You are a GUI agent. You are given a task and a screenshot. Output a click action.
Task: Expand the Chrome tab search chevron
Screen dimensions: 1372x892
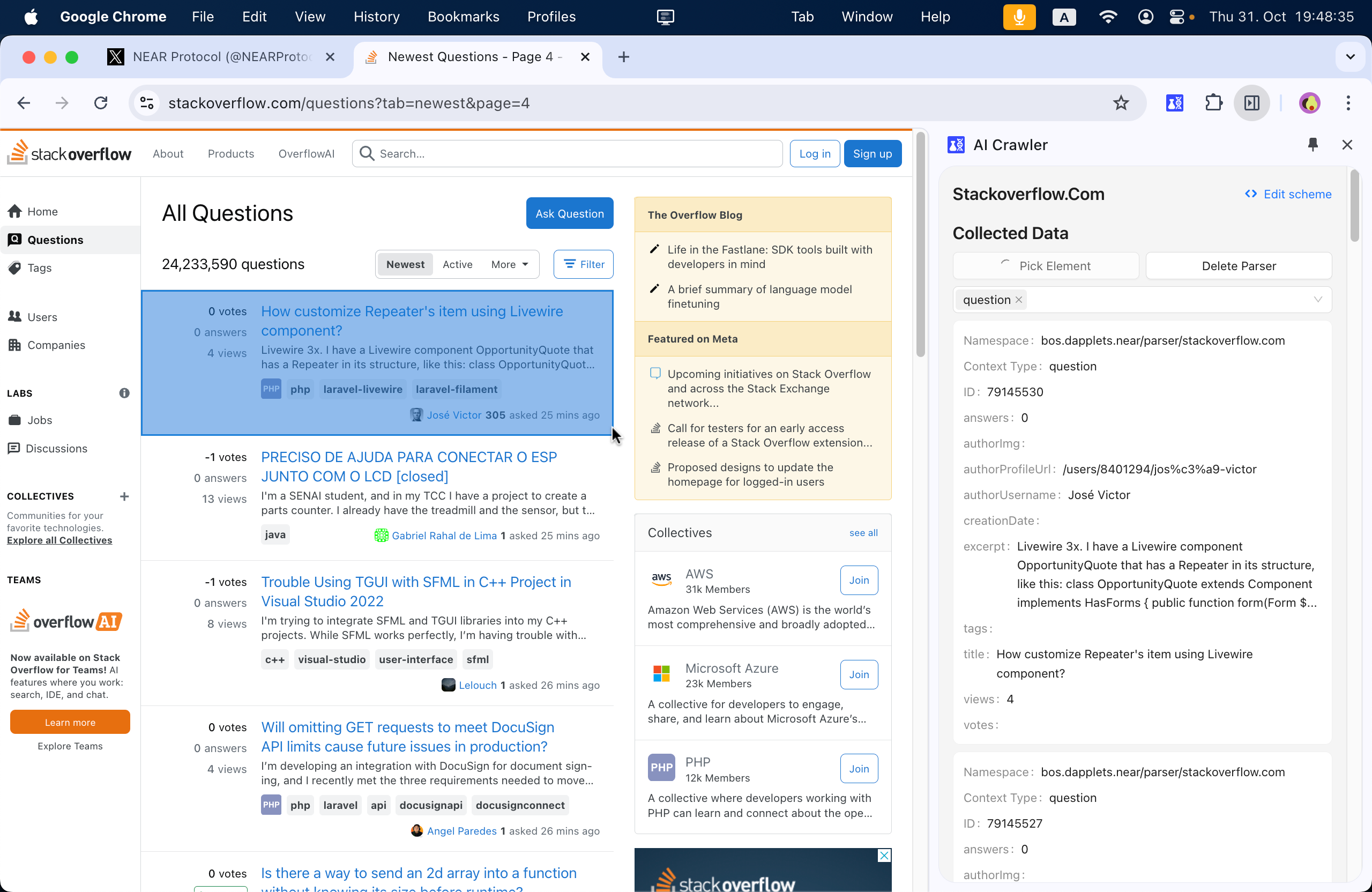point(1350,57)
